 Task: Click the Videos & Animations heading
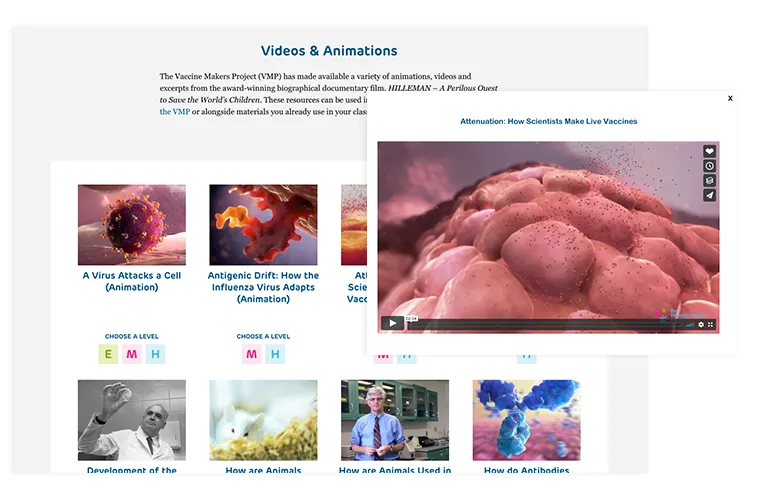(x=329, y=51)
